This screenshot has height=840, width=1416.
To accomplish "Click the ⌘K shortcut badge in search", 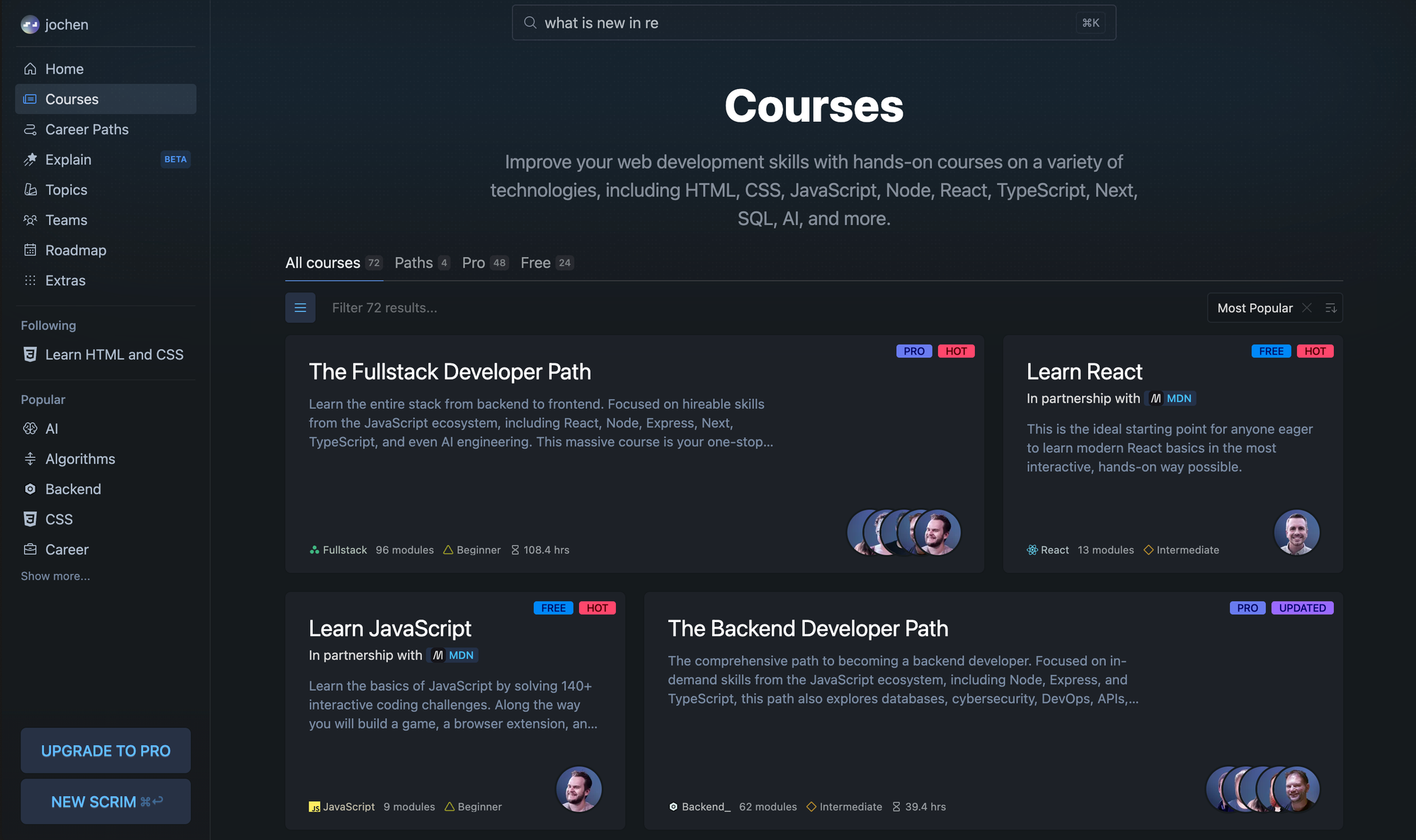I will point(1091,23).
